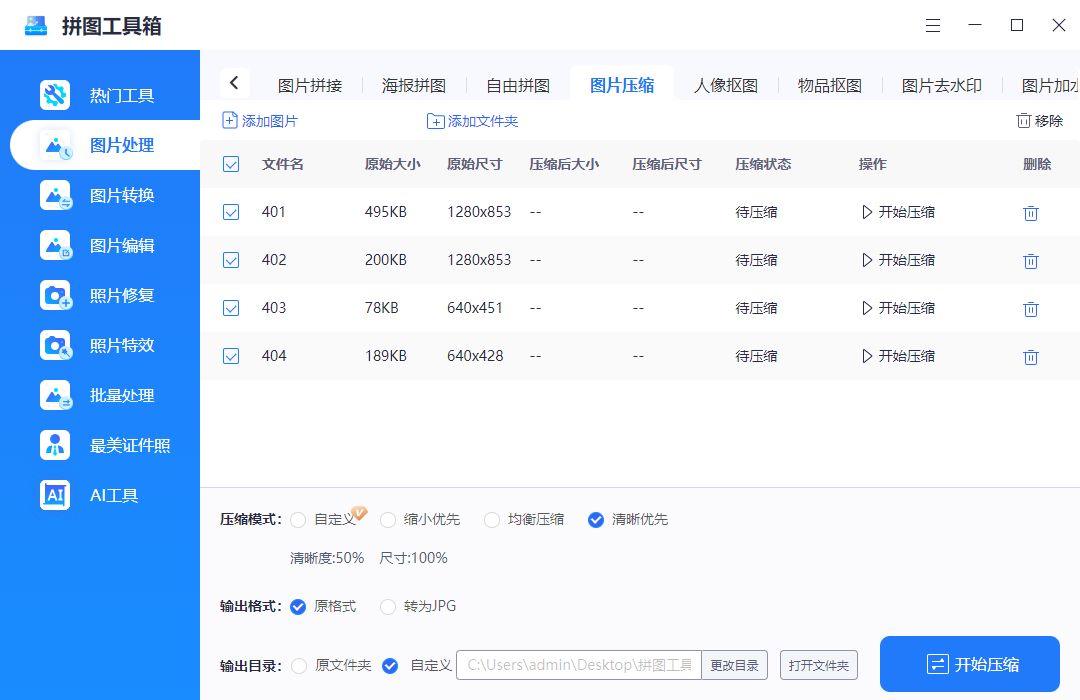Go back using the left arrow button

click(x=234, y=83)
